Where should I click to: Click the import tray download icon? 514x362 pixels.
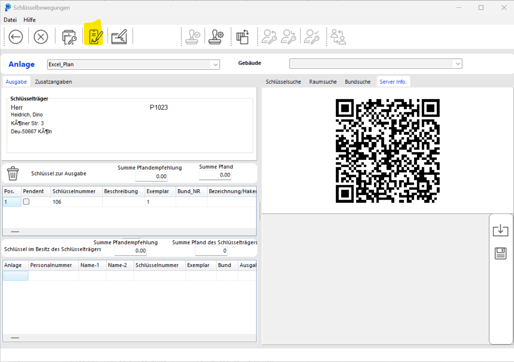coord(500,230)
